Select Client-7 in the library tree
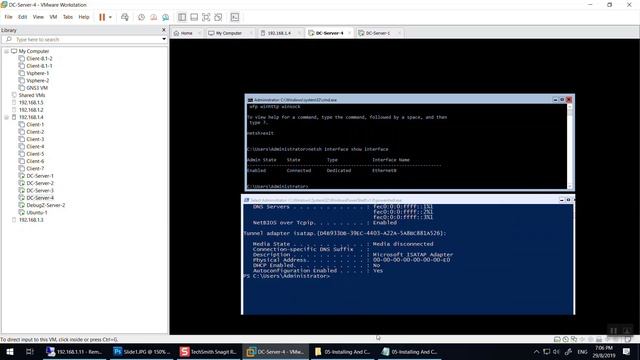This screenshot has width=640, height=360. (35, 169)
